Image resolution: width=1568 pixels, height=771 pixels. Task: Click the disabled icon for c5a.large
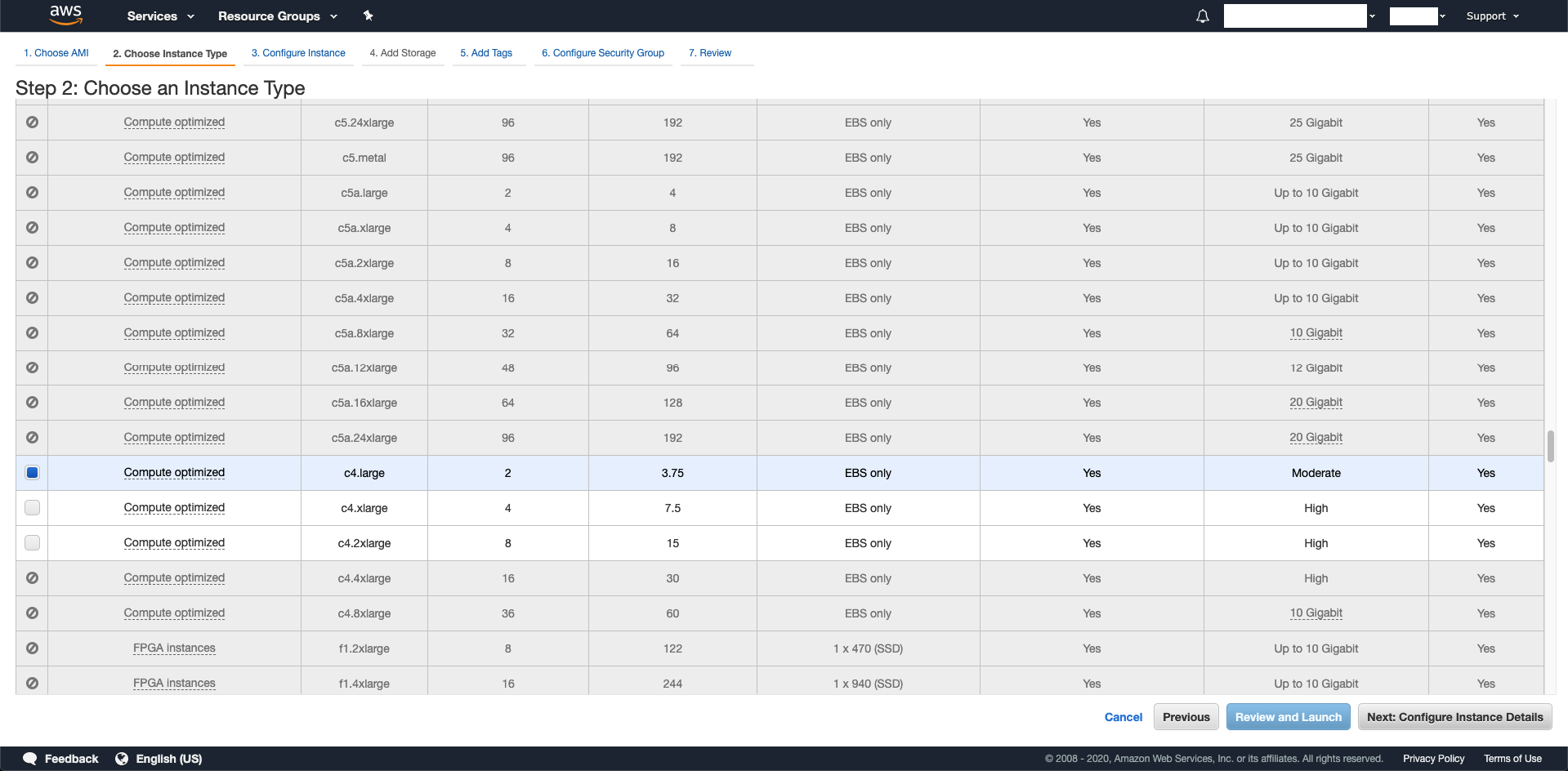tap(32, 193)
